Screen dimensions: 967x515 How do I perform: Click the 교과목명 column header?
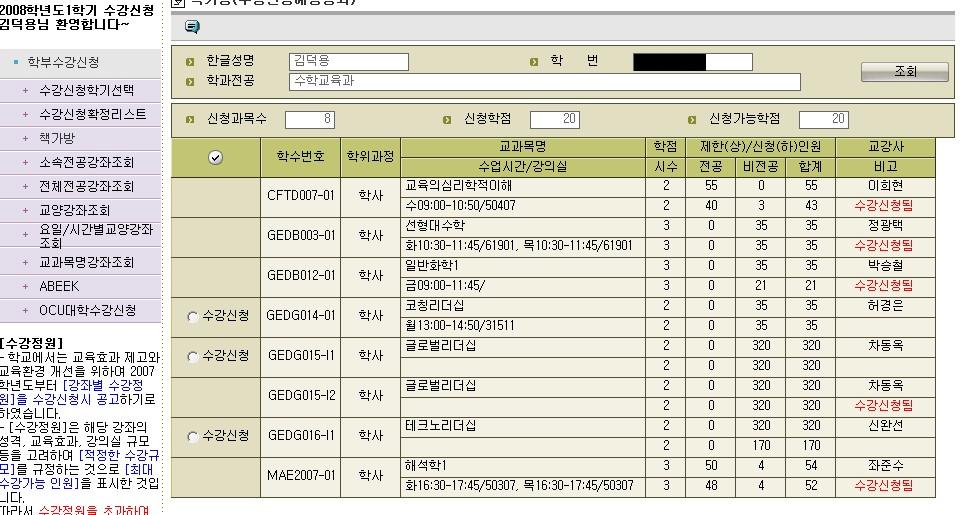522,147
